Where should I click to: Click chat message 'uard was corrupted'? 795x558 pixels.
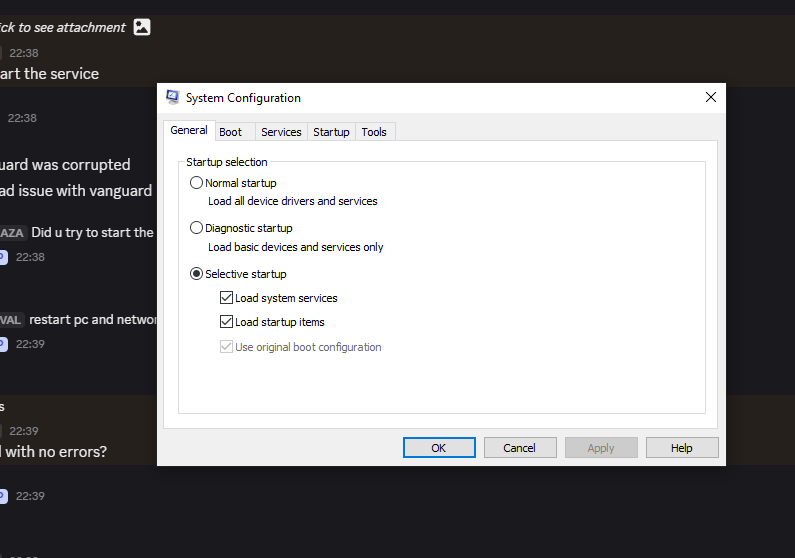(x=65, y=165)
